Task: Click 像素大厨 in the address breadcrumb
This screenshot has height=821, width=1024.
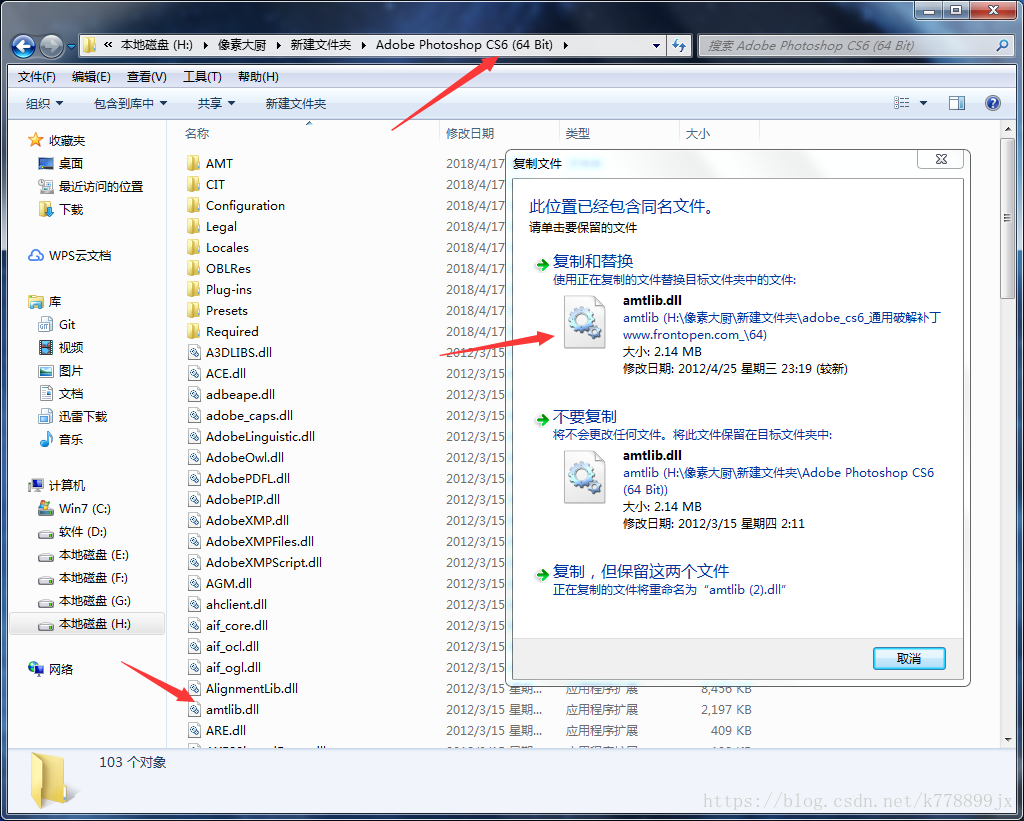Action: 242,45
